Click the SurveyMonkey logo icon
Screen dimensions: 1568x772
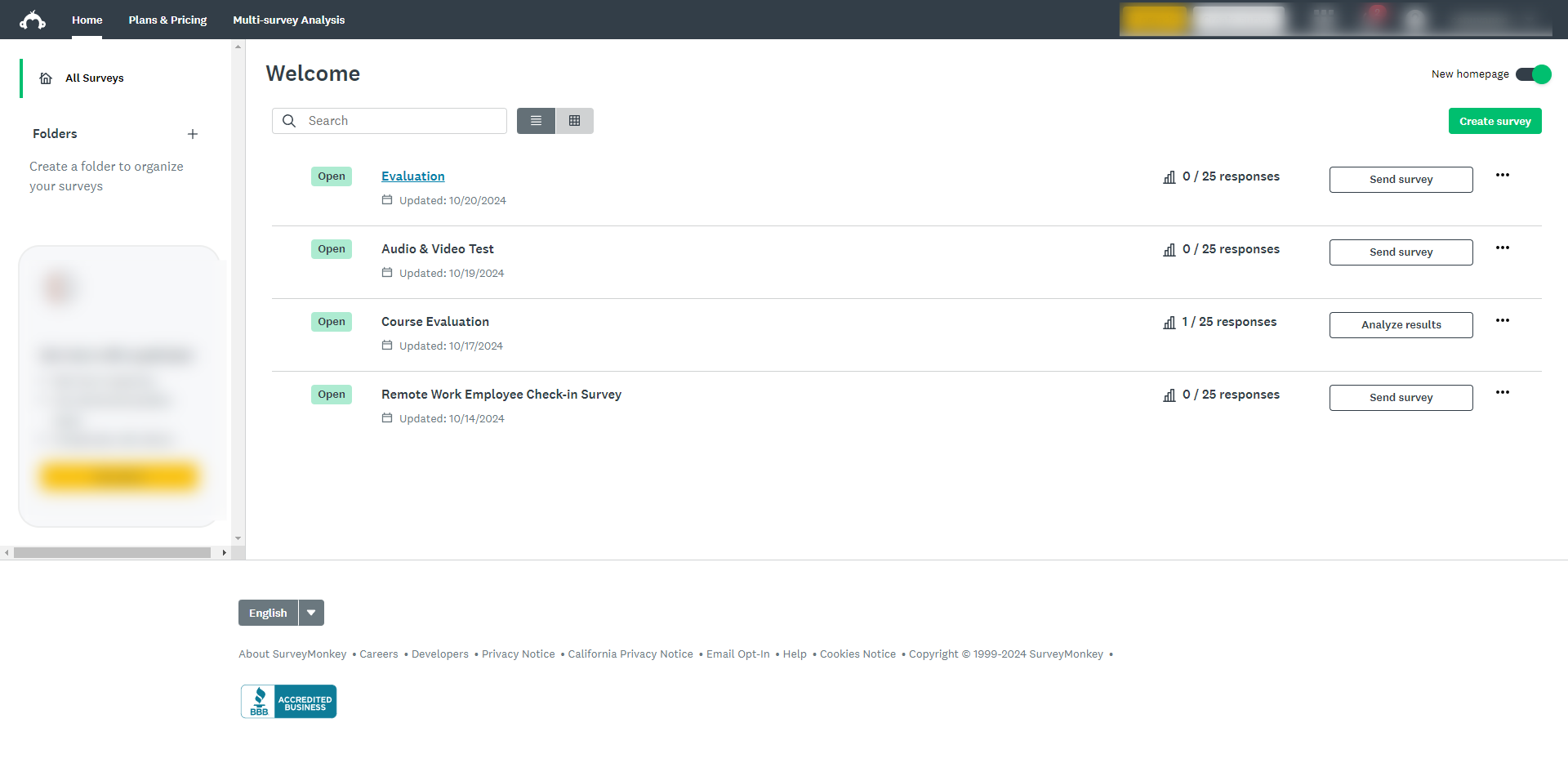33,20
